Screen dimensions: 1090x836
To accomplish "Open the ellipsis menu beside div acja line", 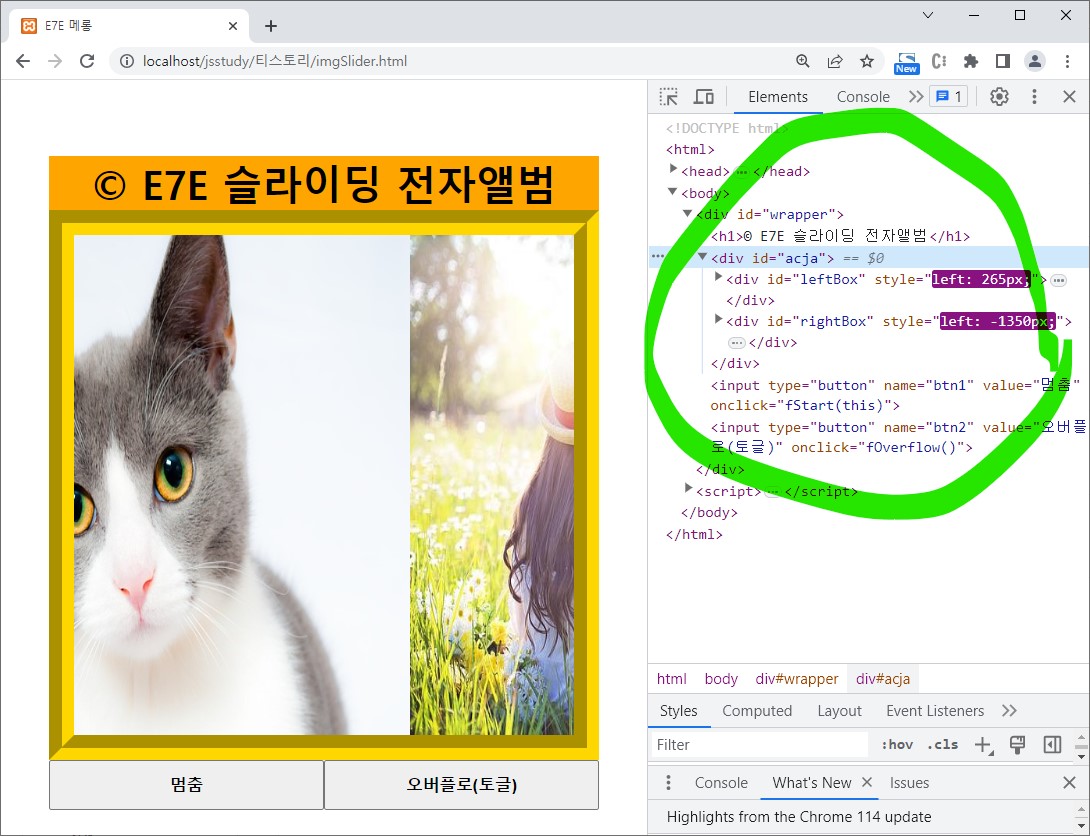I will pyautogui.click(x=658, y=256).
